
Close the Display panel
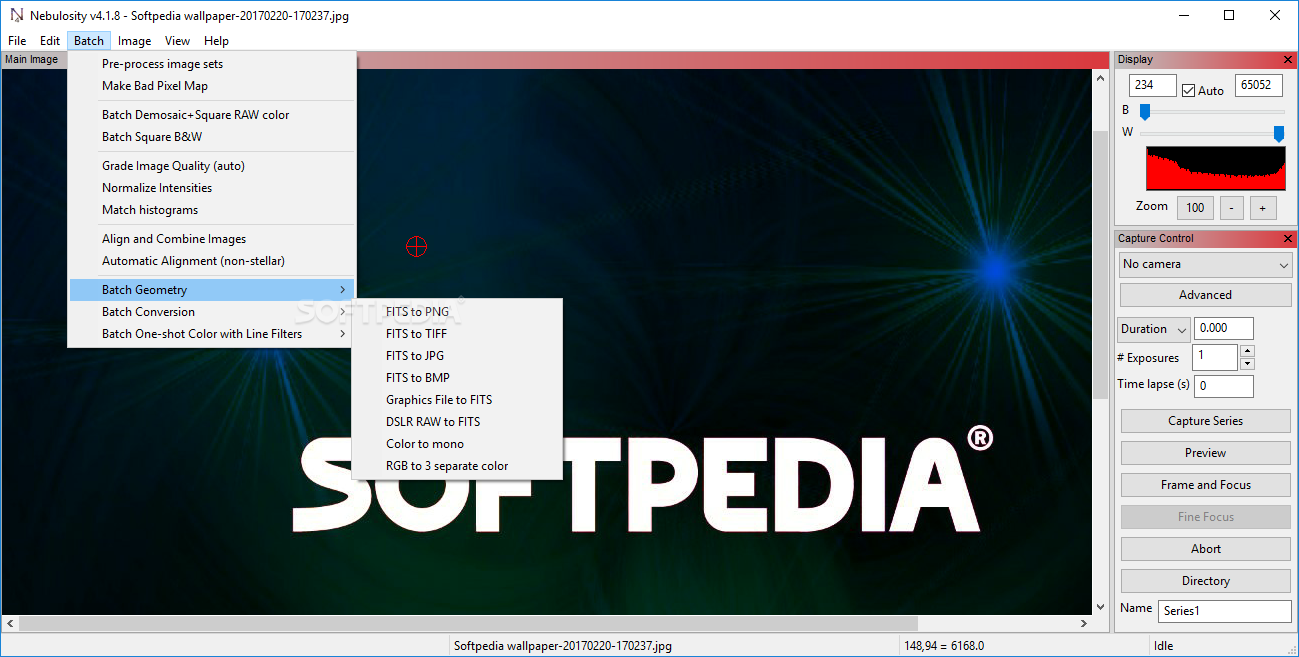coord(1288,60)
